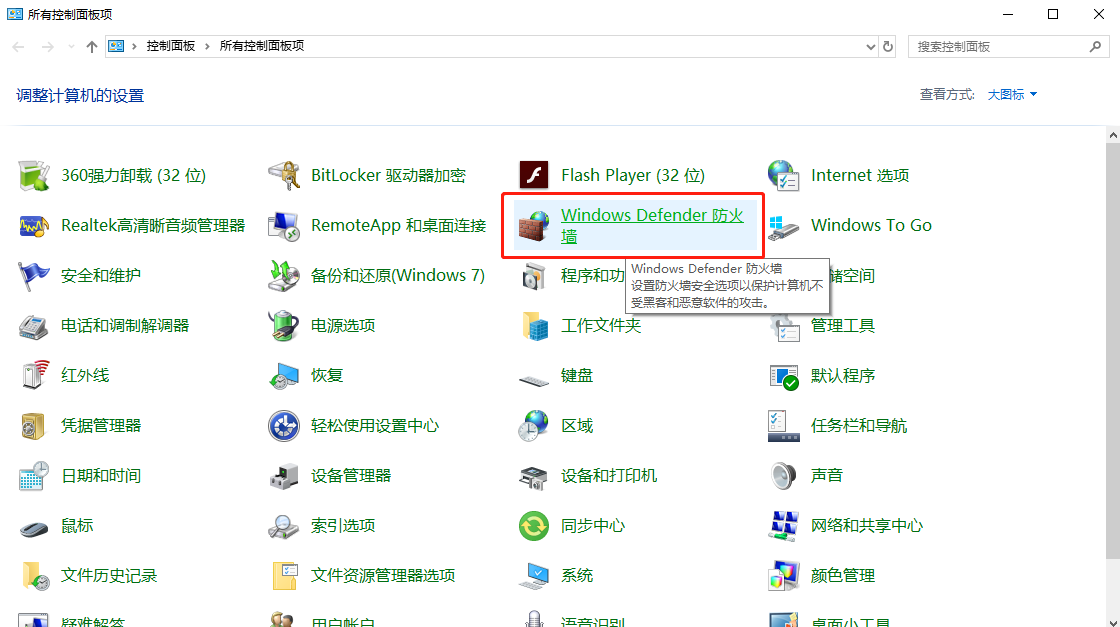The image size is (1120, 627).
Task: Click the 电话和调制解调器 phone icon
Action: click(x=34, y=326)
